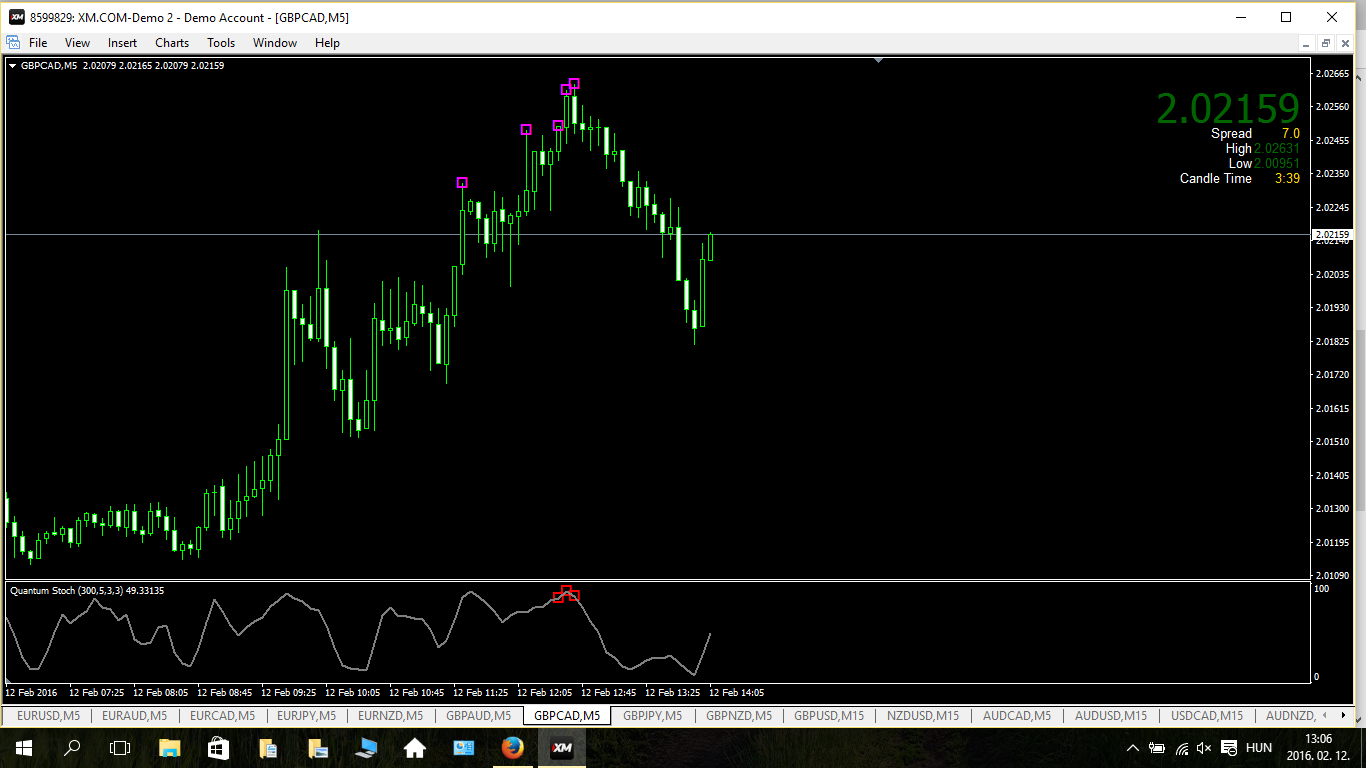Screen dimensions: 1366x768
Task: Click the 2.02159 current price label on scale
Action: click(1332, 234)
